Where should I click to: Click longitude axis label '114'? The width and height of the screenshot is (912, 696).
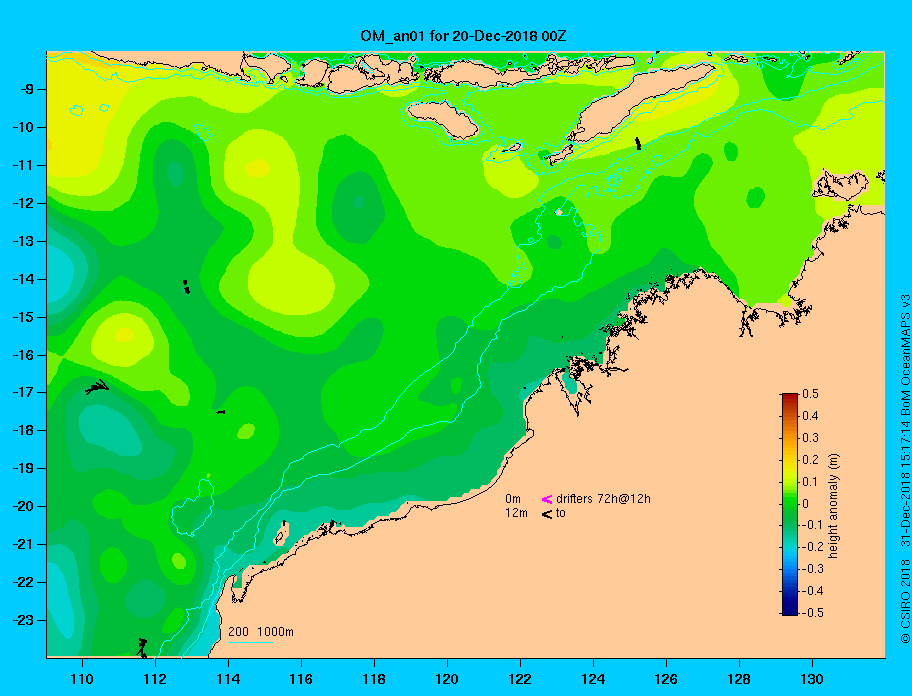click(228, 679)
